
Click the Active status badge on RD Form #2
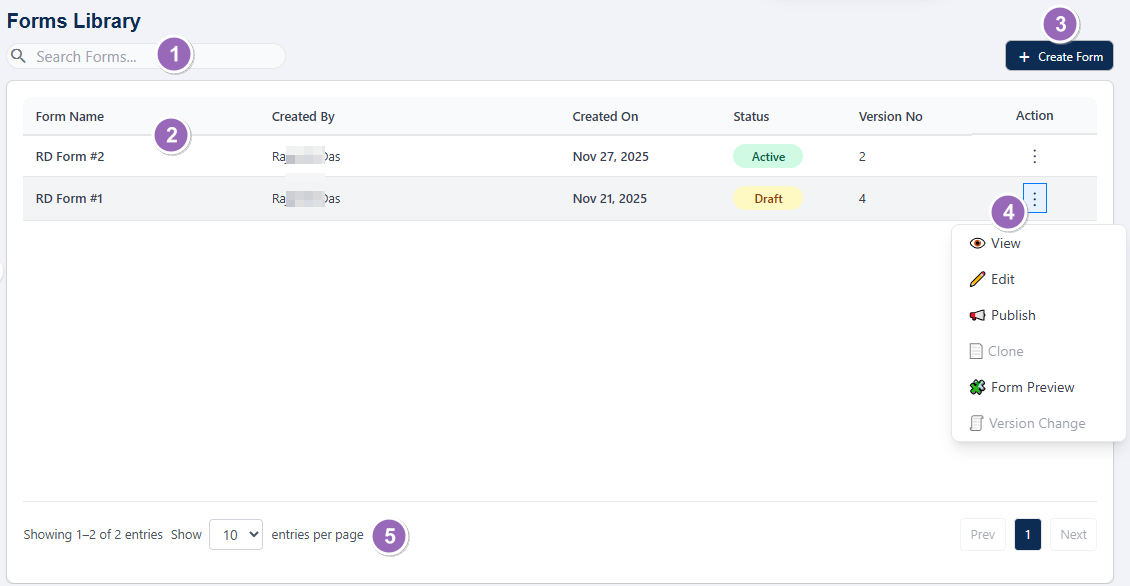point(768,156)
